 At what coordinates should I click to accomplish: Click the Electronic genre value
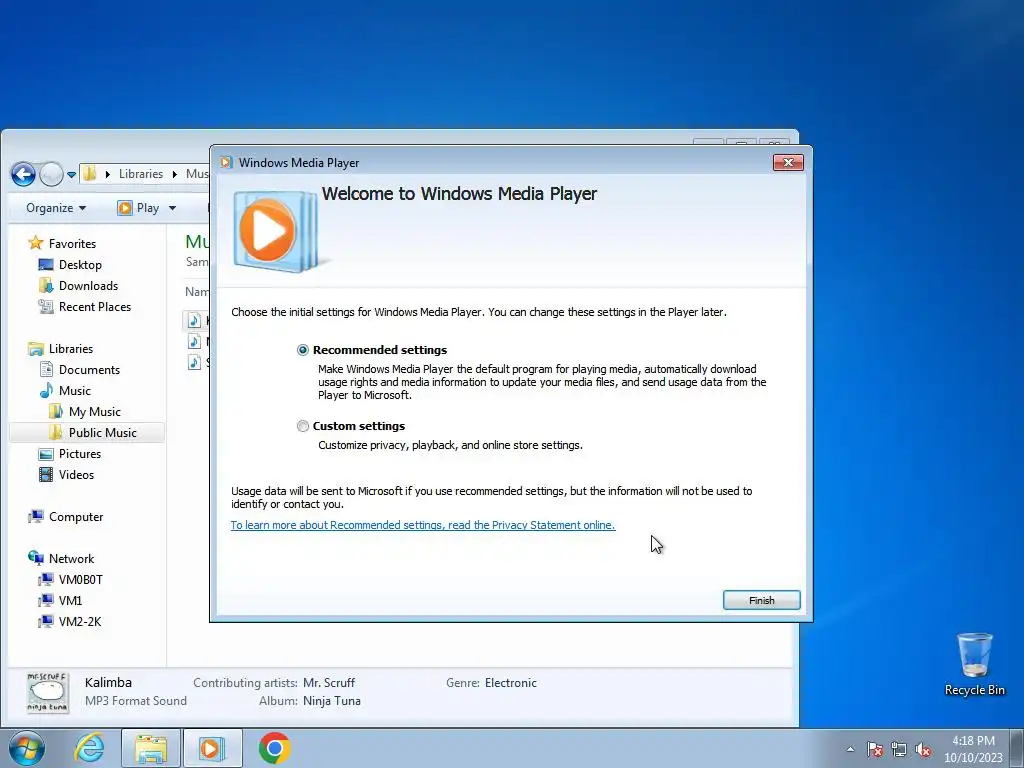(x=510, y=682)
